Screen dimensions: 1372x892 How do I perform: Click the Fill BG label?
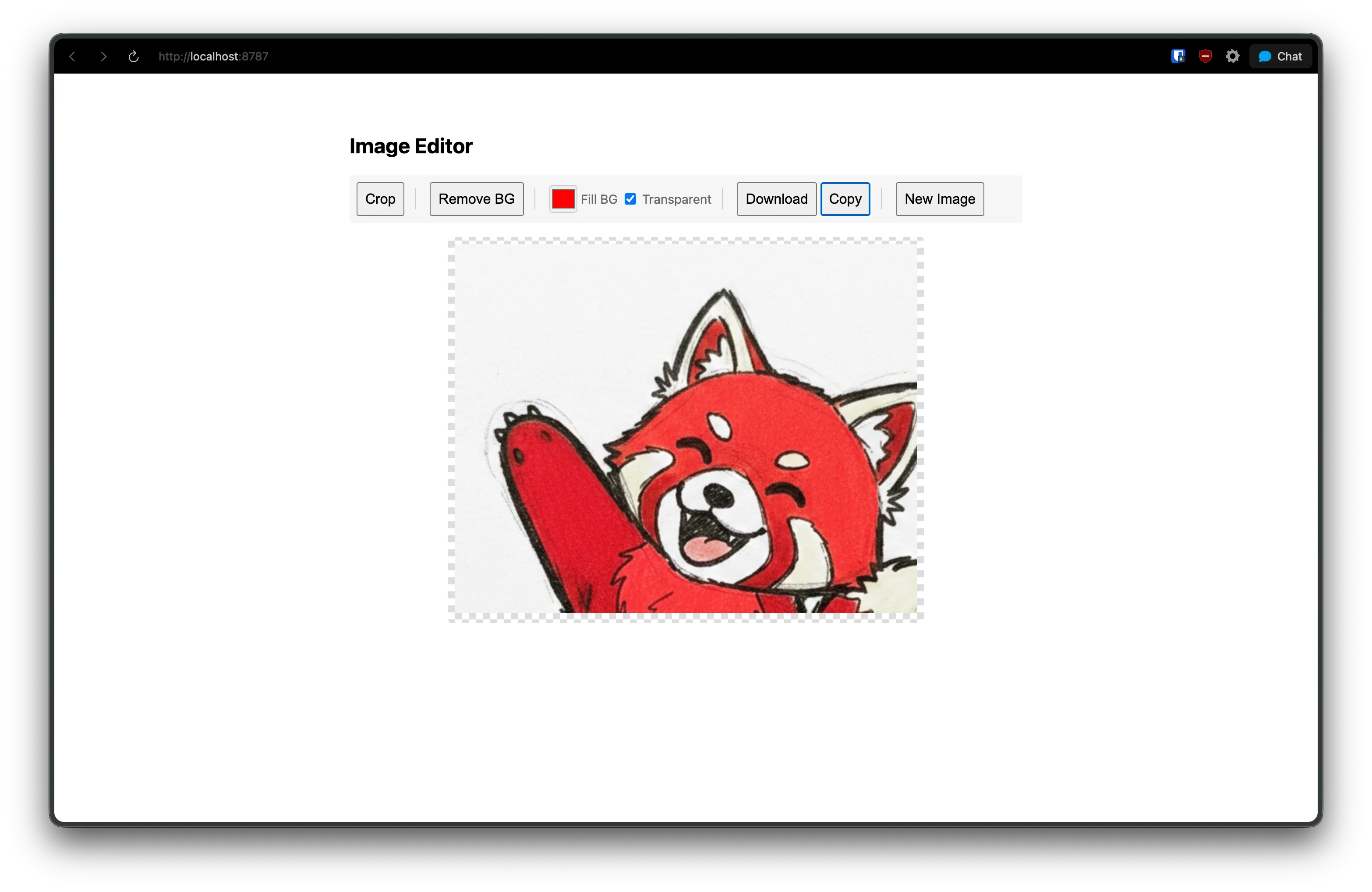[x=598, y=199]
